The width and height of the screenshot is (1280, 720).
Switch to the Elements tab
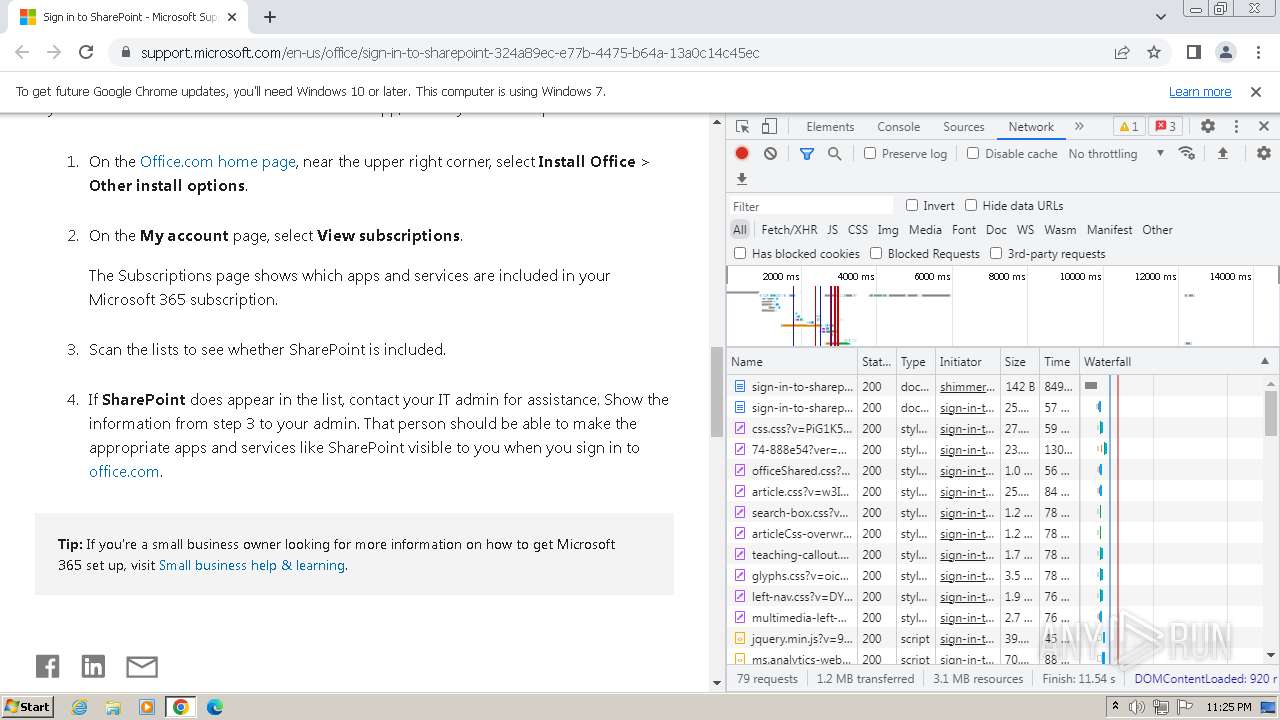point(830,127)
